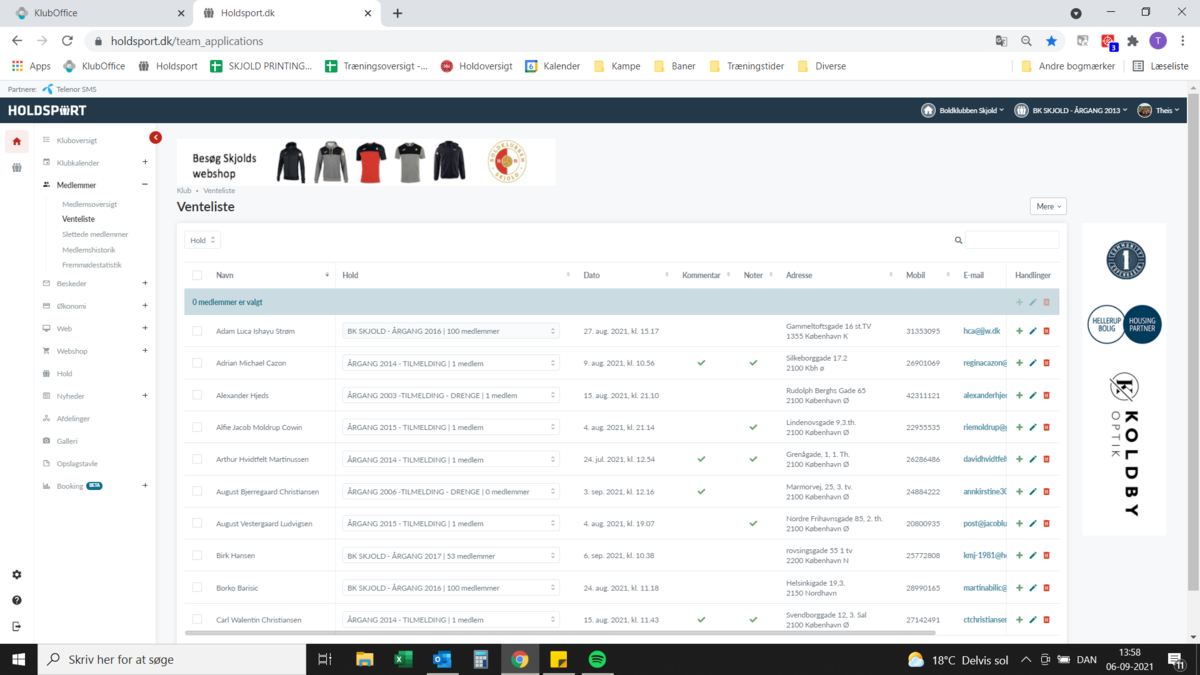The image size is (1200, 675).
Task: Delete Borko Barisic with trash icon
Action: click(x=1047, y=587)
